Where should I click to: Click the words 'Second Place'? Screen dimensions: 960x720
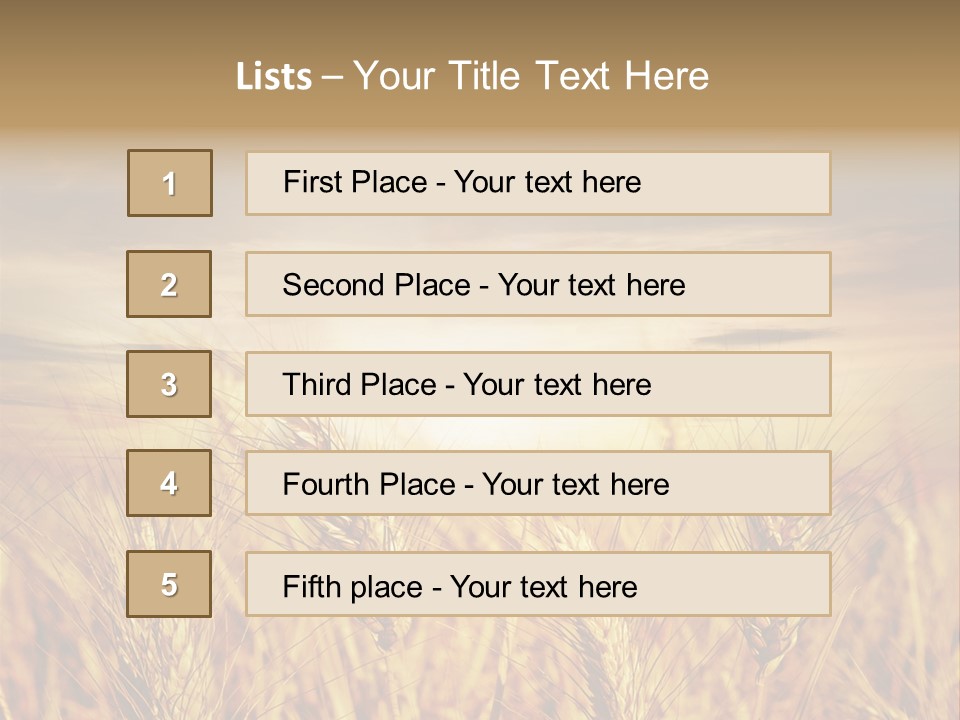click(x=377, y=285)
